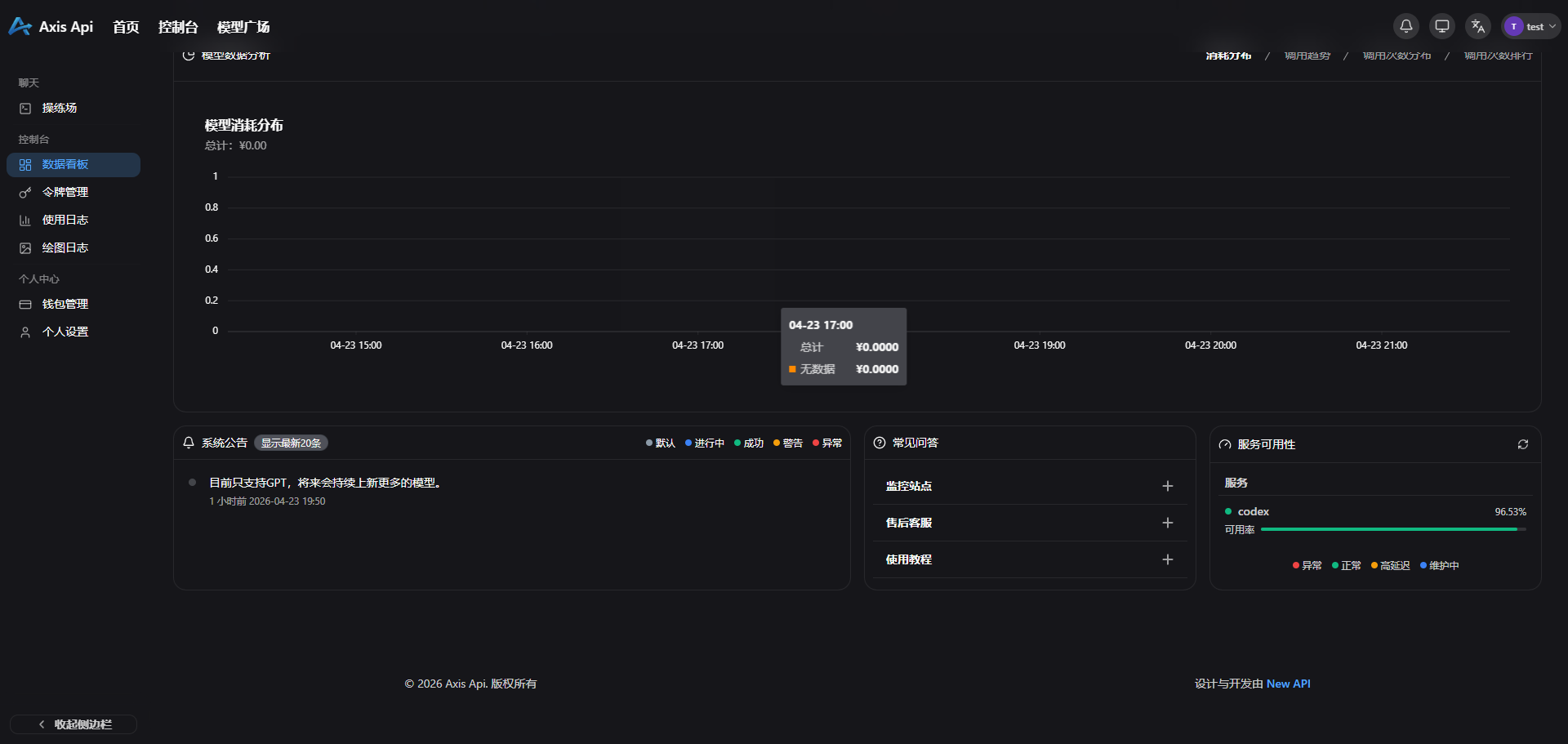Open the language translate icon

[x=1477, y=26]
